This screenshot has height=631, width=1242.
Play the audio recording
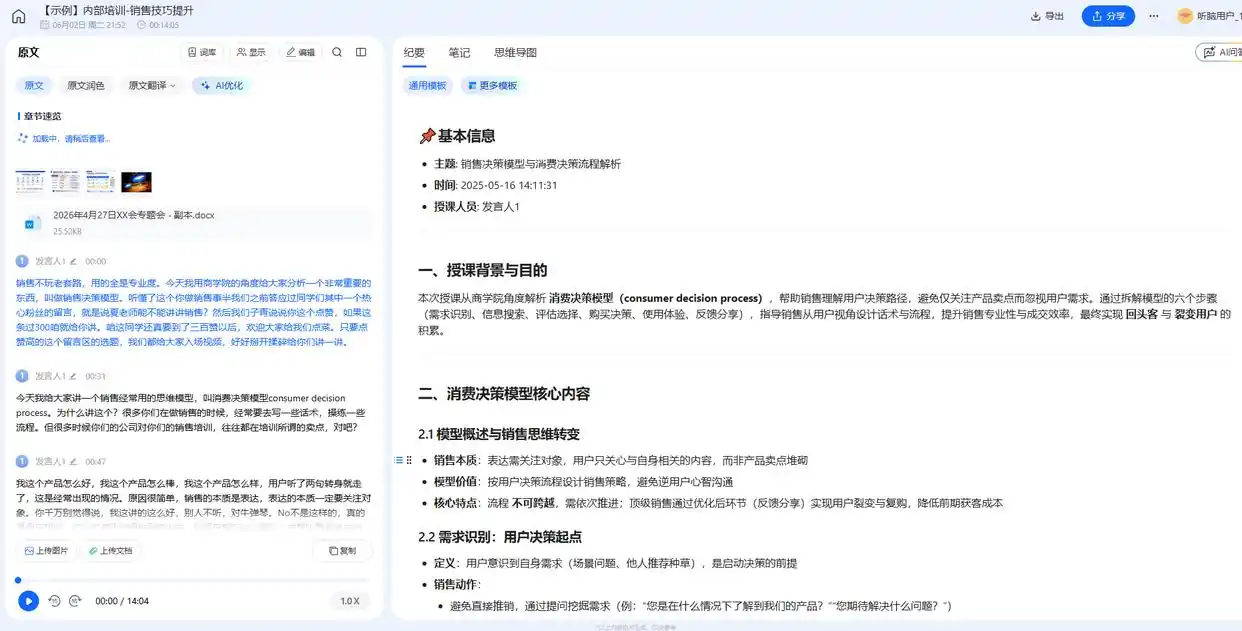point(28,601)
